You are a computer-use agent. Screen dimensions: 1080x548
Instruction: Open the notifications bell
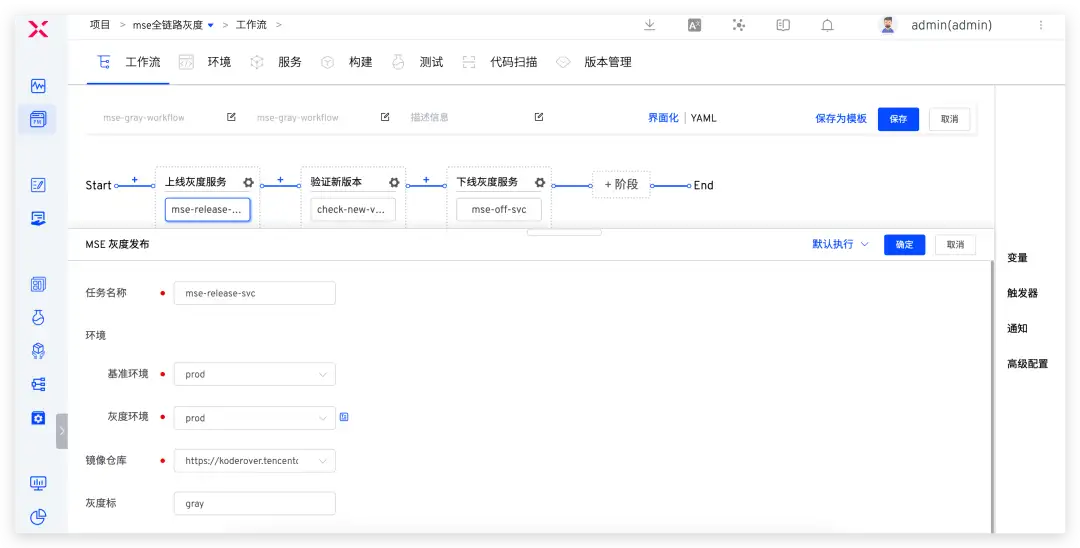point(827,25)
